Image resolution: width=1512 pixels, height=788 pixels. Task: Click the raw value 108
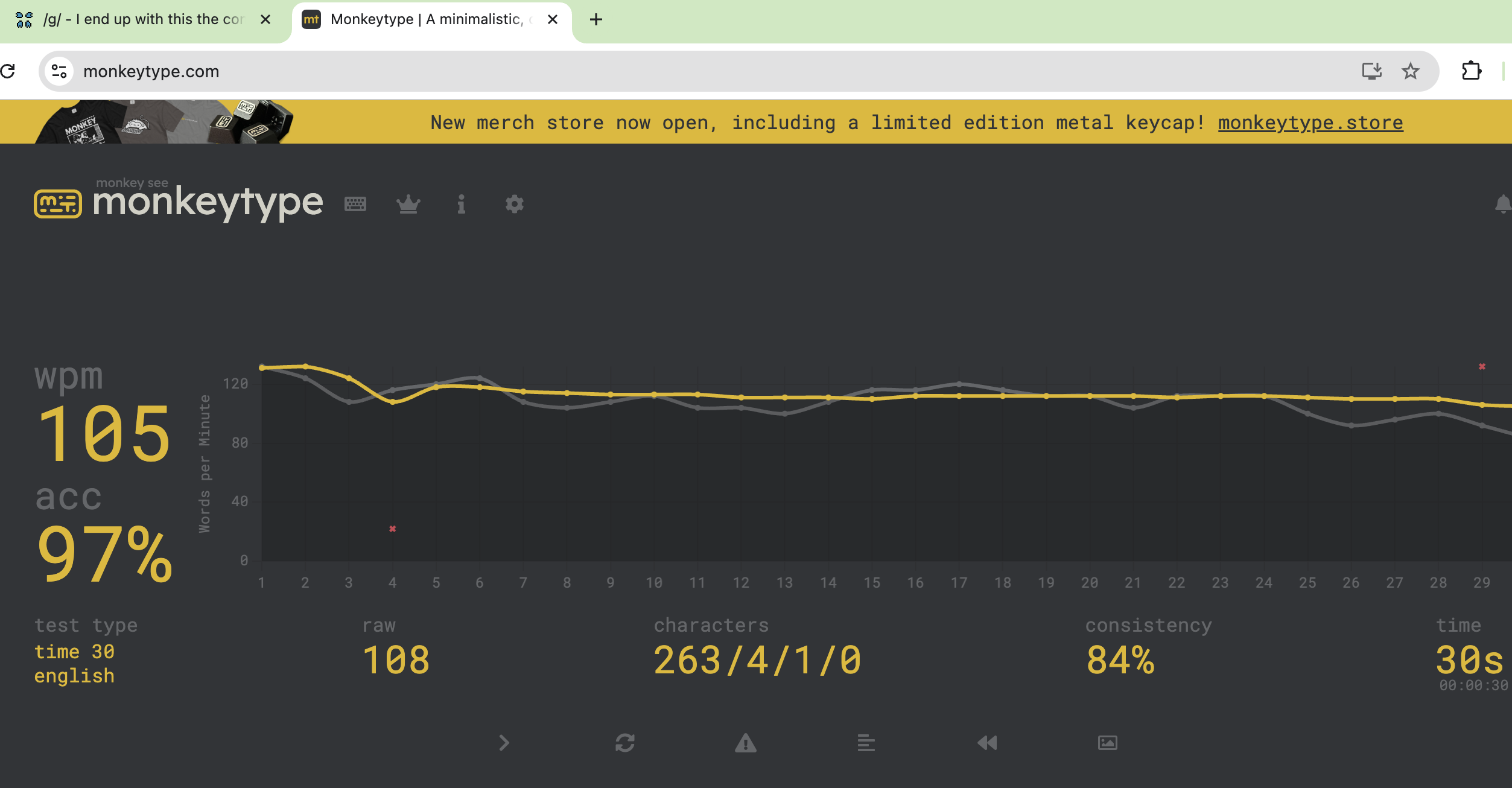(x=396, y=660)
